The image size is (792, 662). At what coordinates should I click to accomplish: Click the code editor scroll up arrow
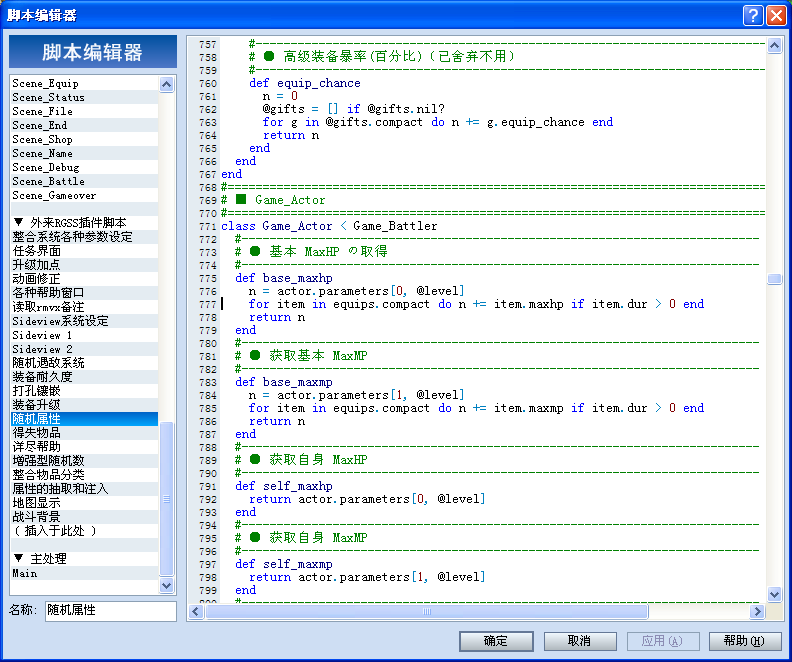click(774, 45)
